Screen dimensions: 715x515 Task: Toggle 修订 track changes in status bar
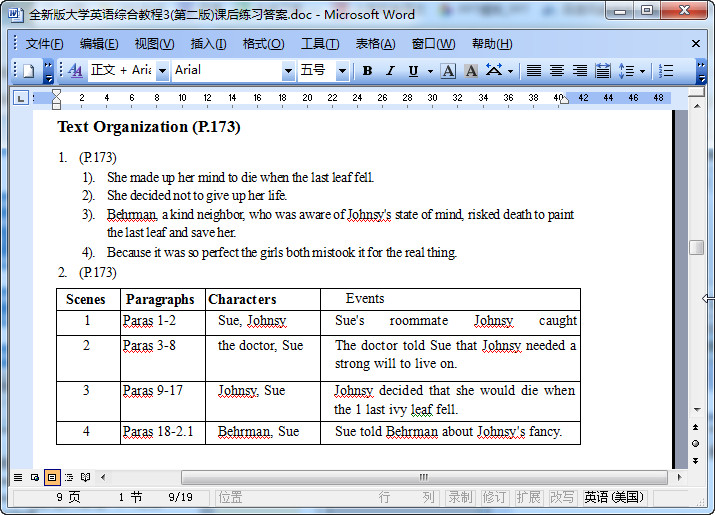pyautogui.click(x=494, y=497)
